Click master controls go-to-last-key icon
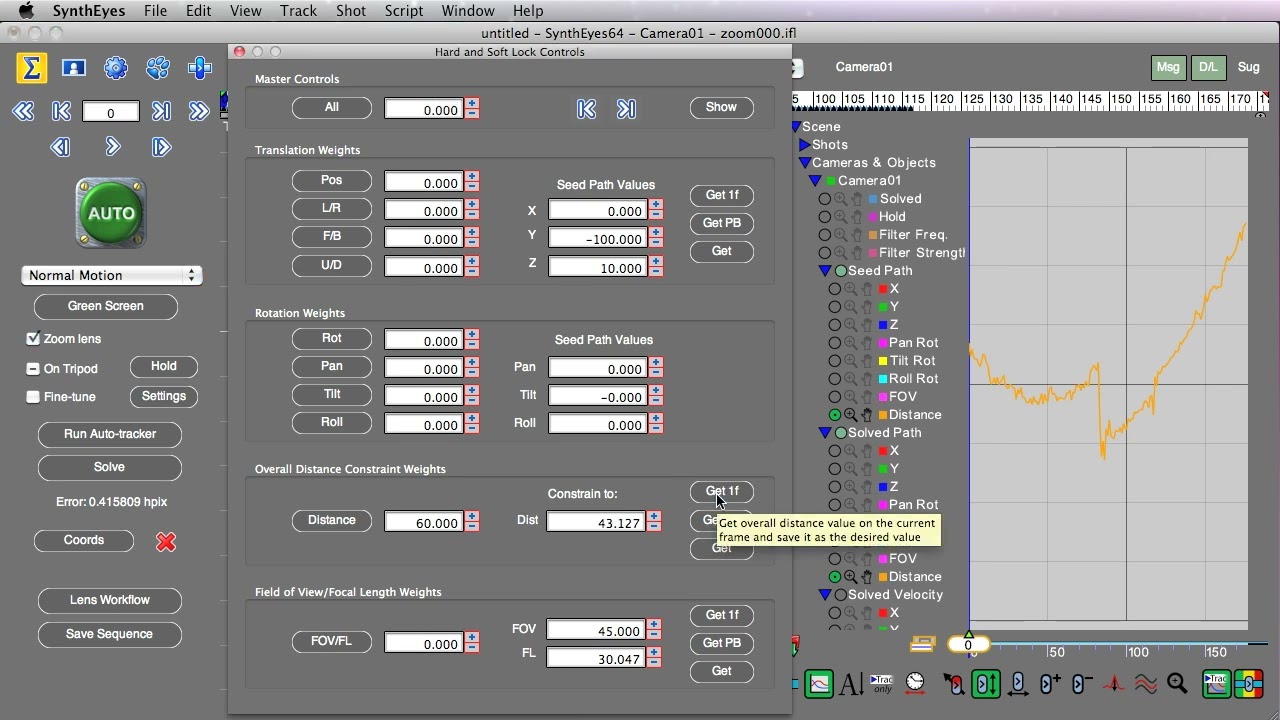The width and height of the screenshot is (1280, 720). click(626, 109)
